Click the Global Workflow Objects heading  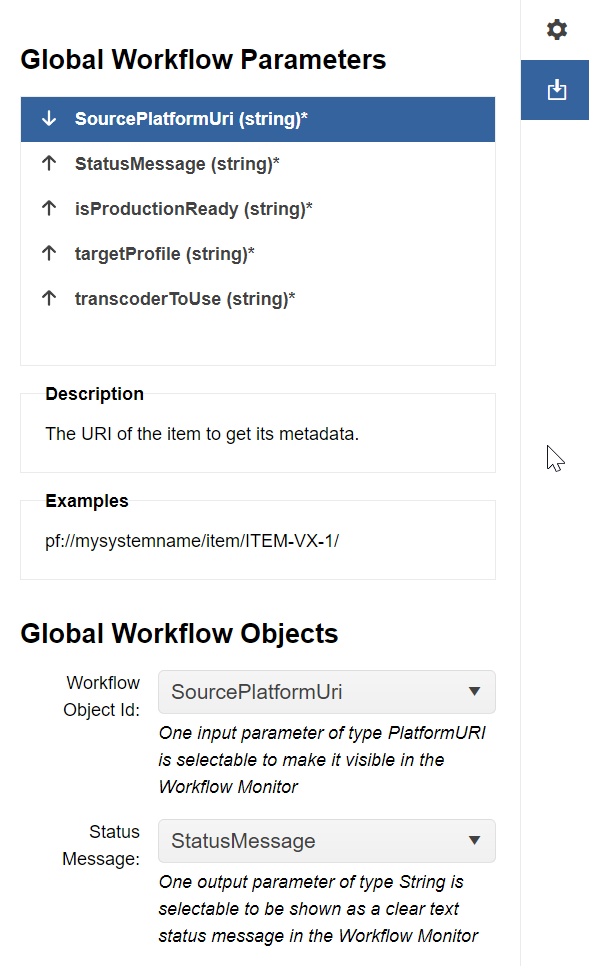click(179, 633)
